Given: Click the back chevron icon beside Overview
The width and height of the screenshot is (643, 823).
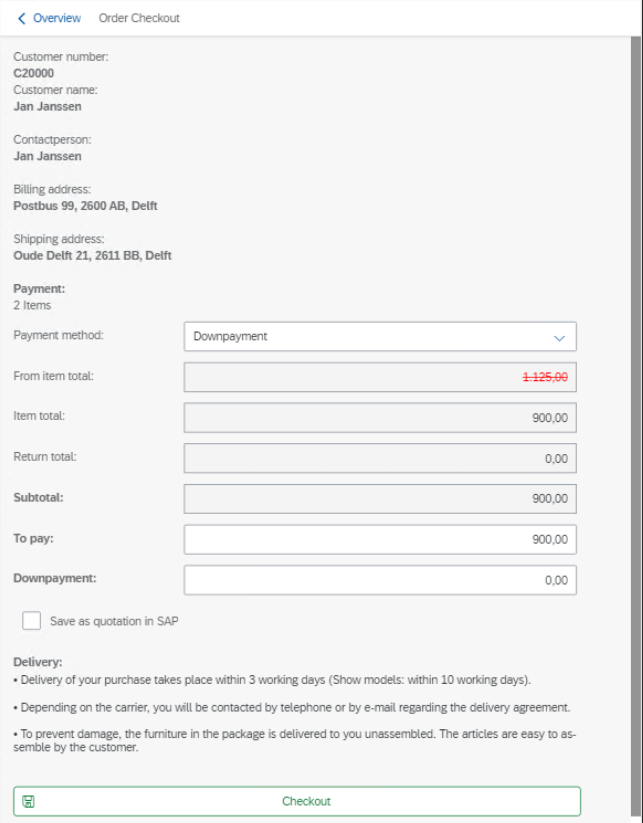Looking at the screenshot, I should pyautogui.click(x=22, y=18).
